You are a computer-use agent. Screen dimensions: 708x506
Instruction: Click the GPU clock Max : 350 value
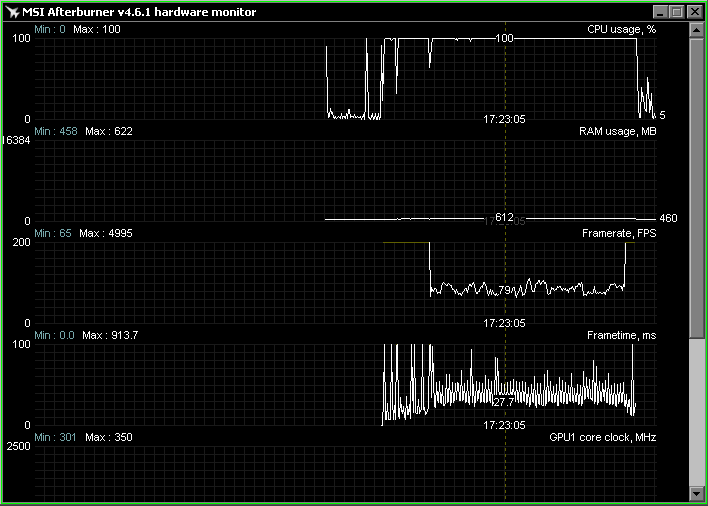coord(109,437)
